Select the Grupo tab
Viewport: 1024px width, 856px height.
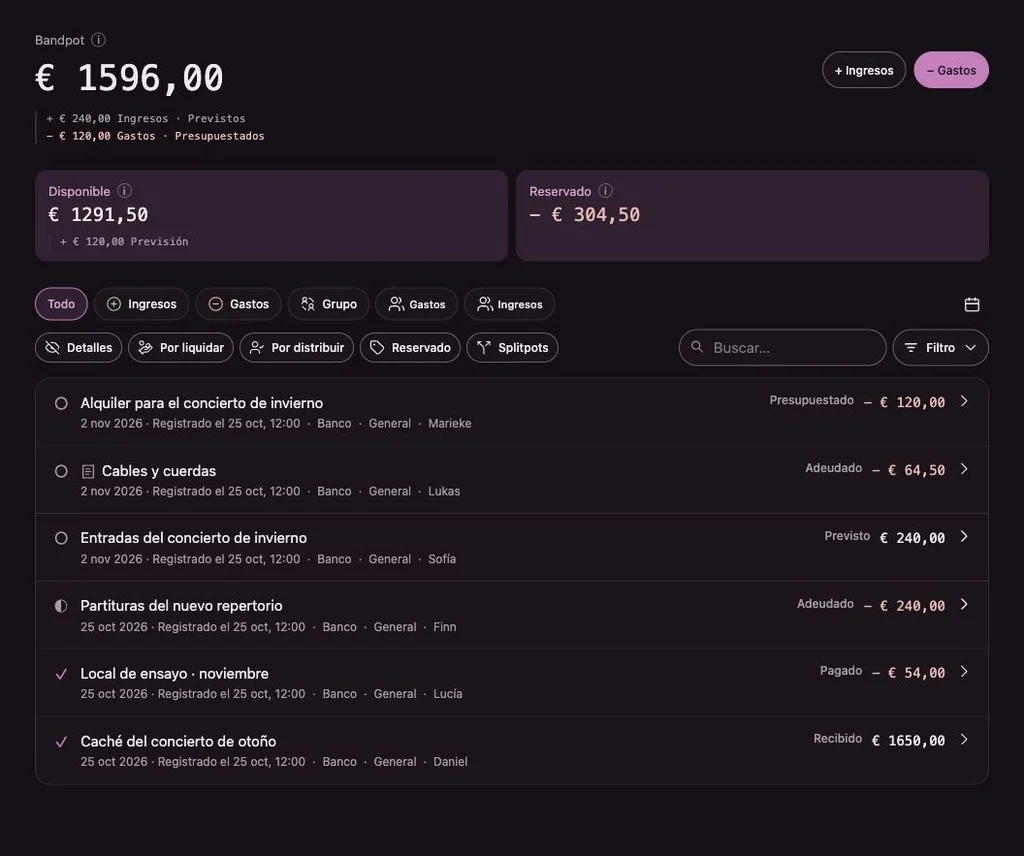pyautogui.click(x=328, y=304)
